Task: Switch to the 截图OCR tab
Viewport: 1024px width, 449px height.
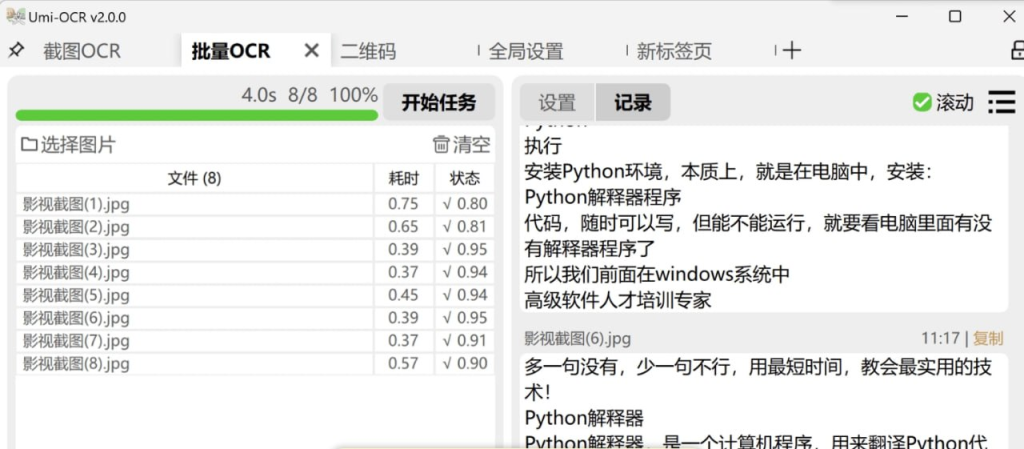Action: click(x=82, y=51)
